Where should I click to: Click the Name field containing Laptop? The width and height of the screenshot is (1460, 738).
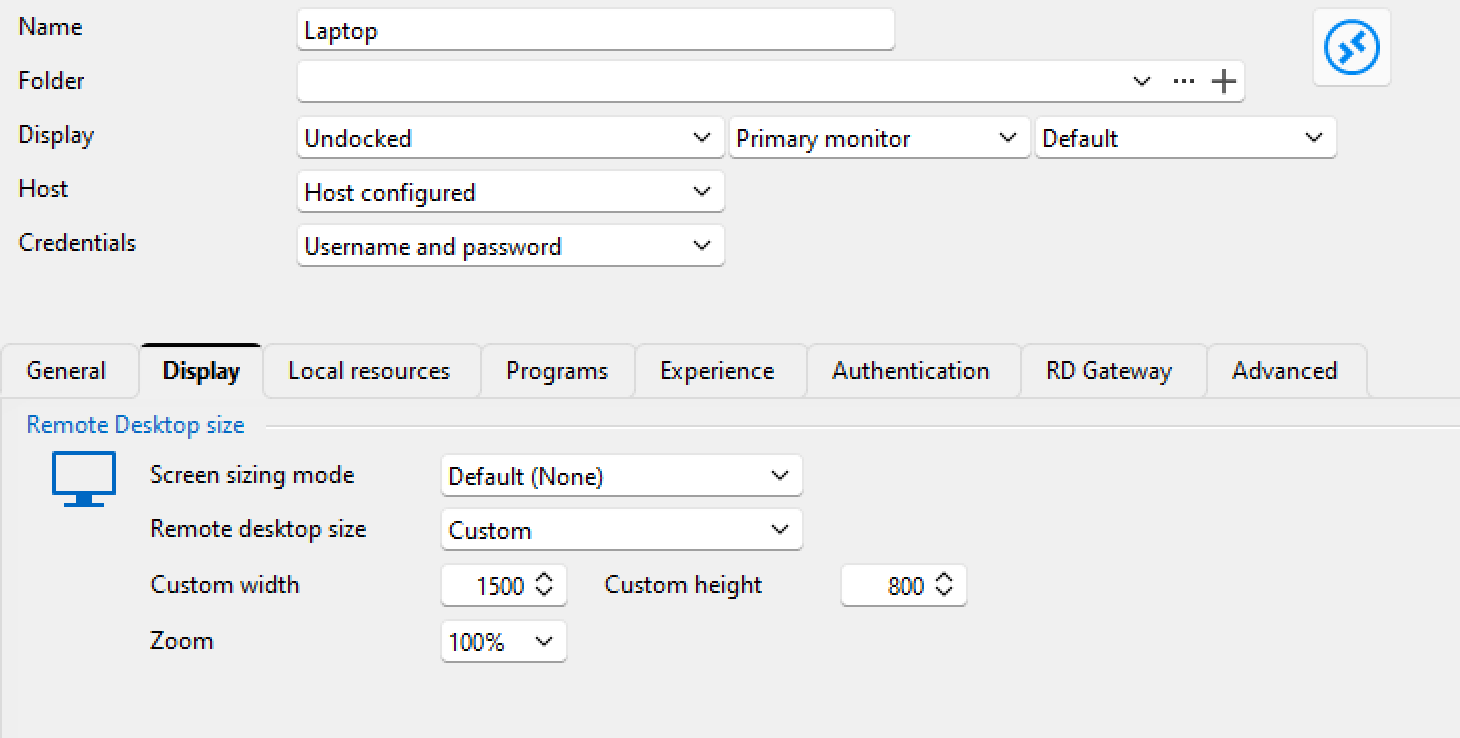coord(596,31)
